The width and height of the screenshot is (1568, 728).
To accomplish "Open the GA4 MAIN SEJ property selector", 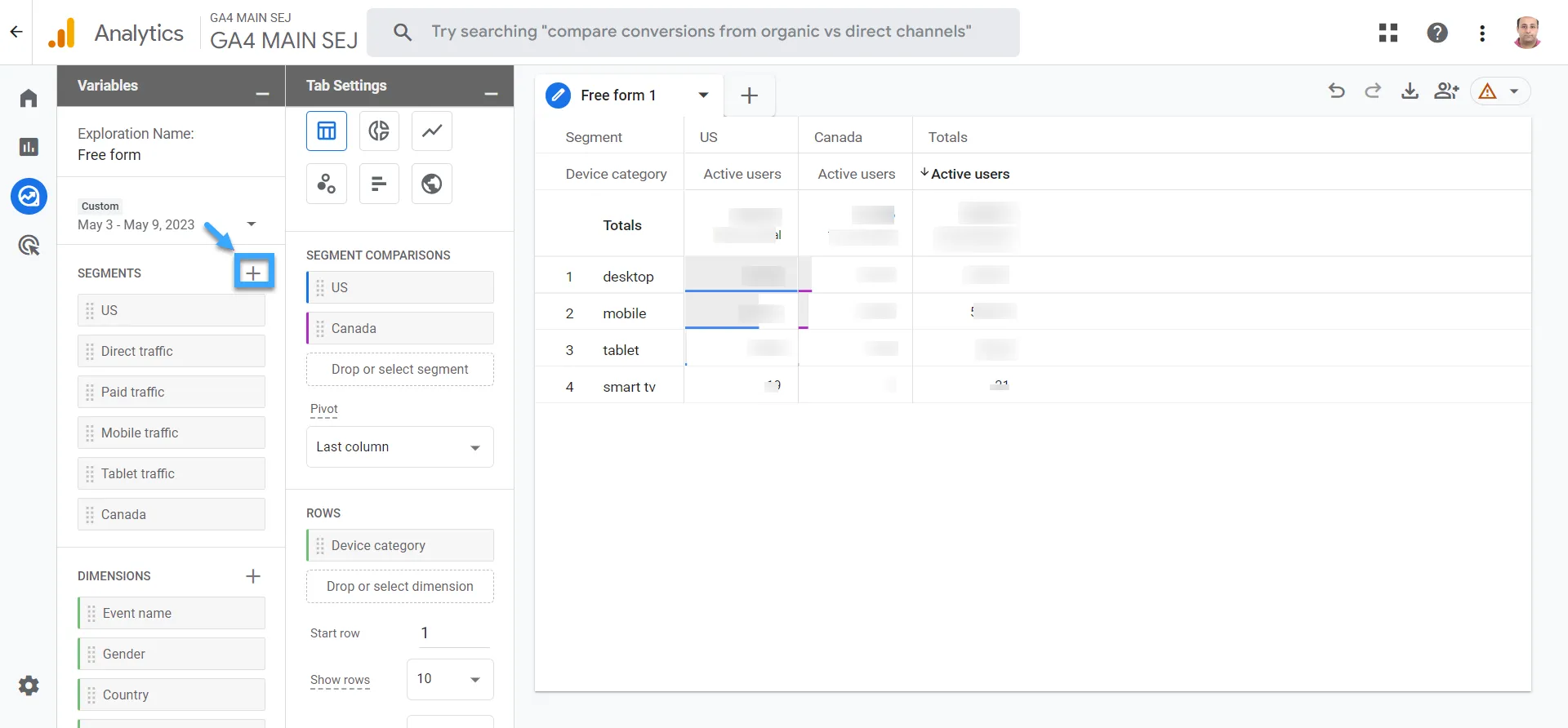I will (283, 33).
